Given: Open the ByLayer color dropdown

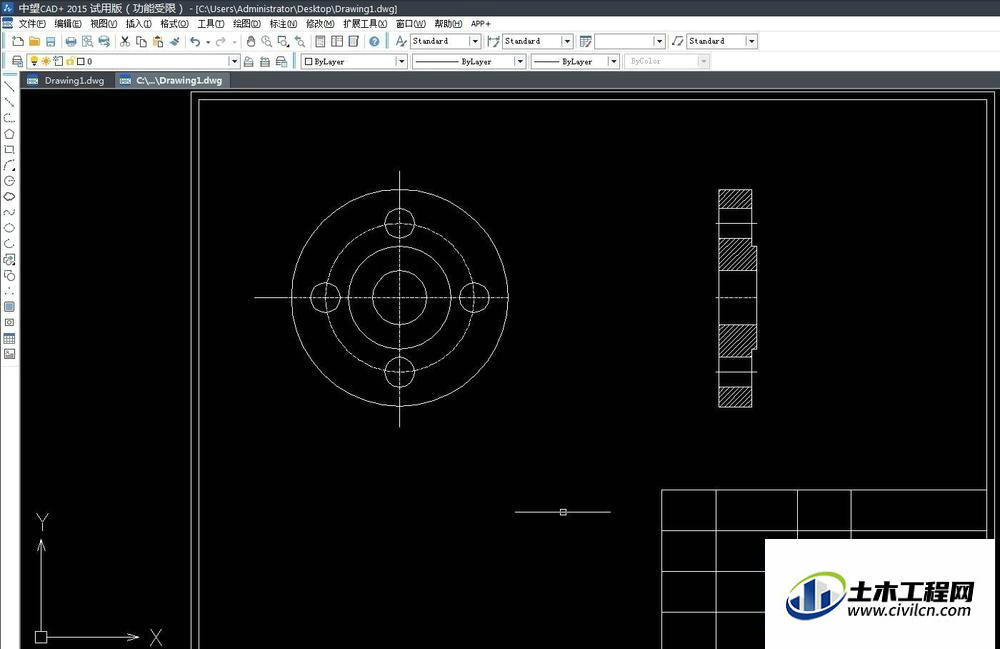Looking at the screenshot, I should pos(401,61).
